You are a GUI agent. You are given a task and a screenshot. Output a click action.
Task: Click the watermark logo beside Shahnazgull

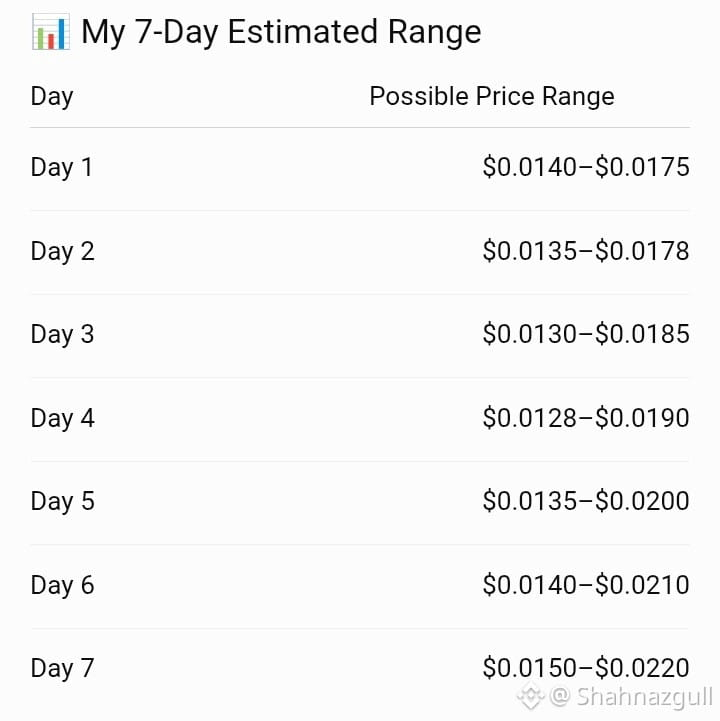coord(531,697)
